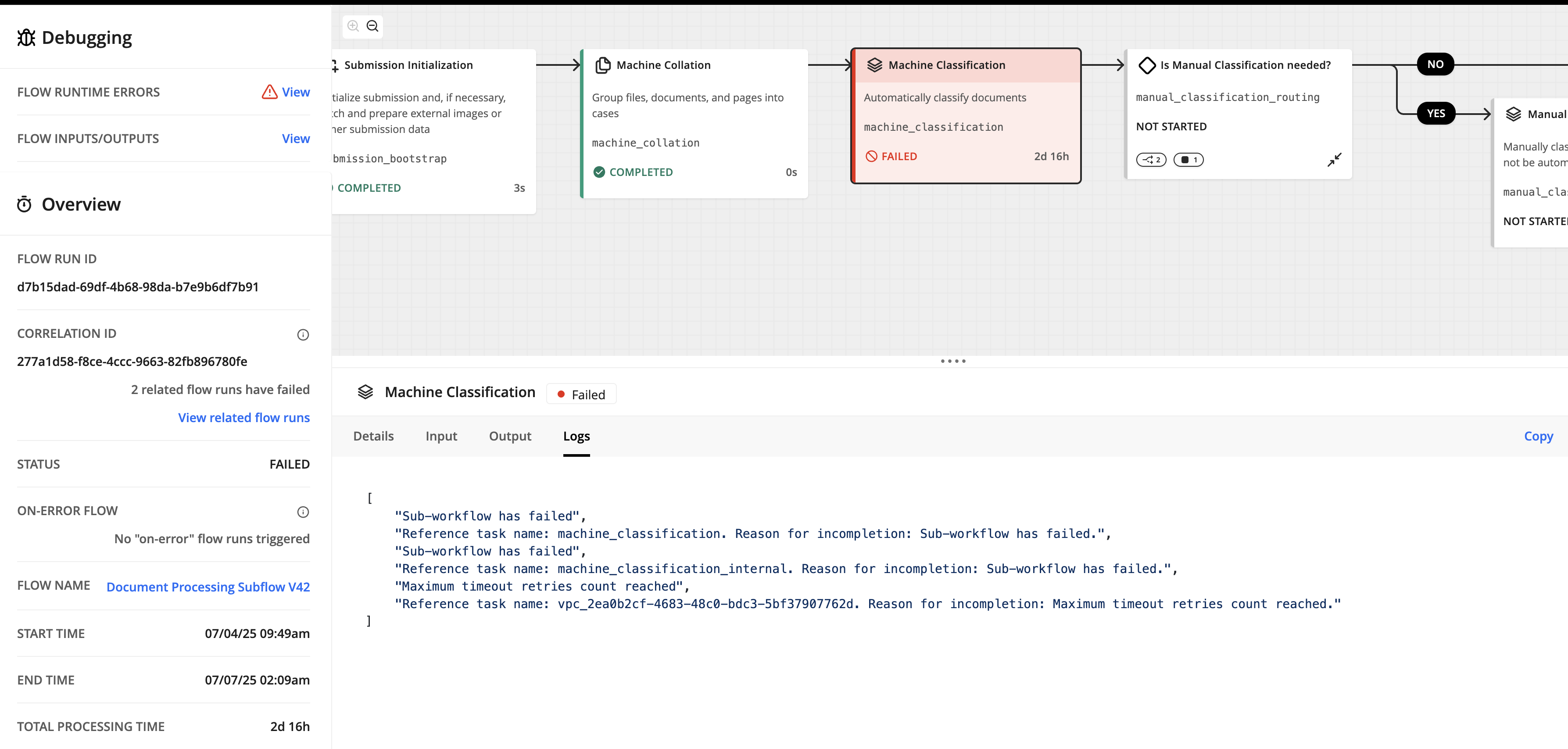The width and height of the screenshot is (1568, 749).
Task: Select the YES branch label
Action: [x=1436, y=113]
